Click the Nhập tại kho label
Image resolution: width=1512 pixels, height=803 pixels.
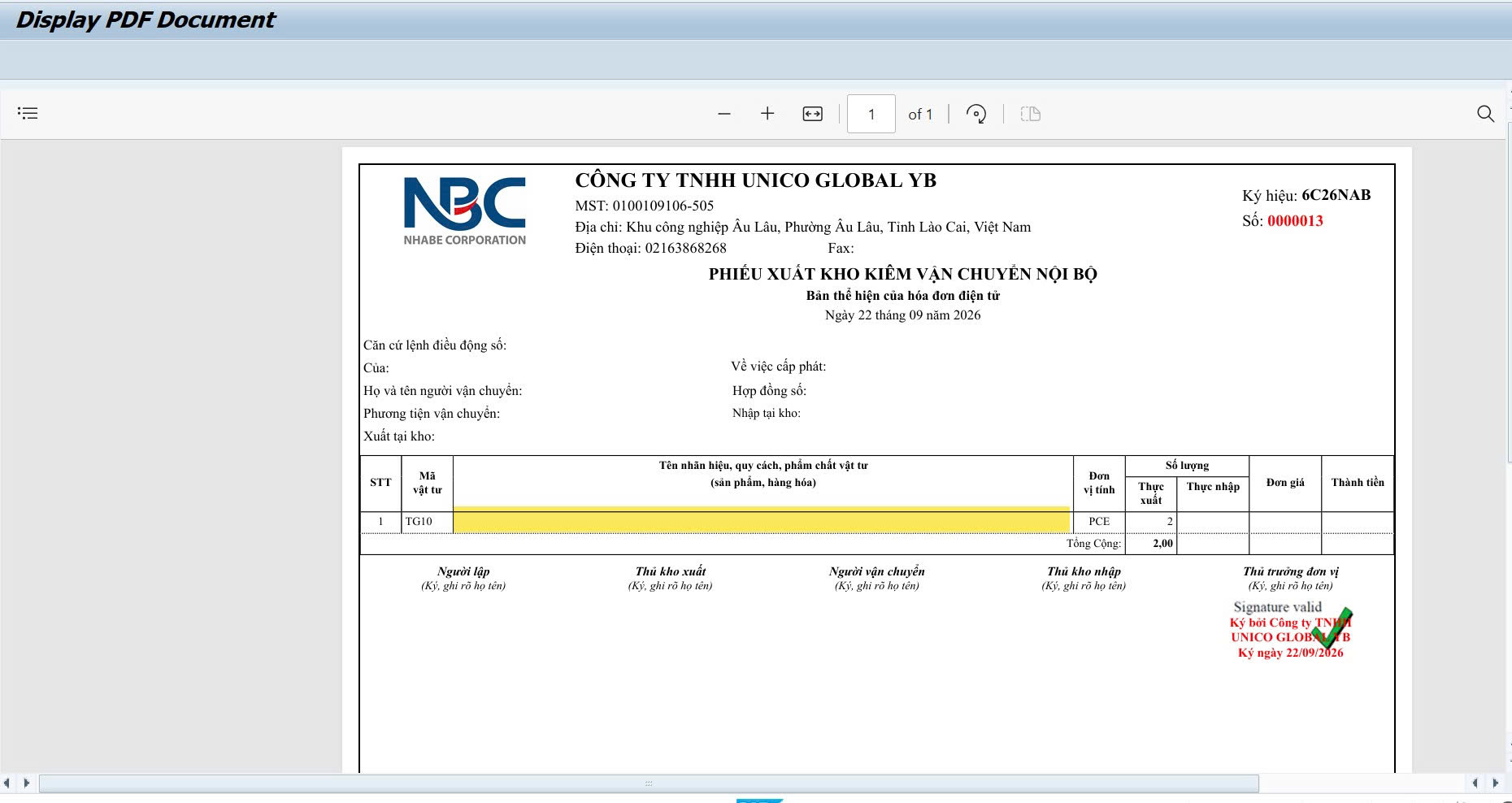pos(767,414)
